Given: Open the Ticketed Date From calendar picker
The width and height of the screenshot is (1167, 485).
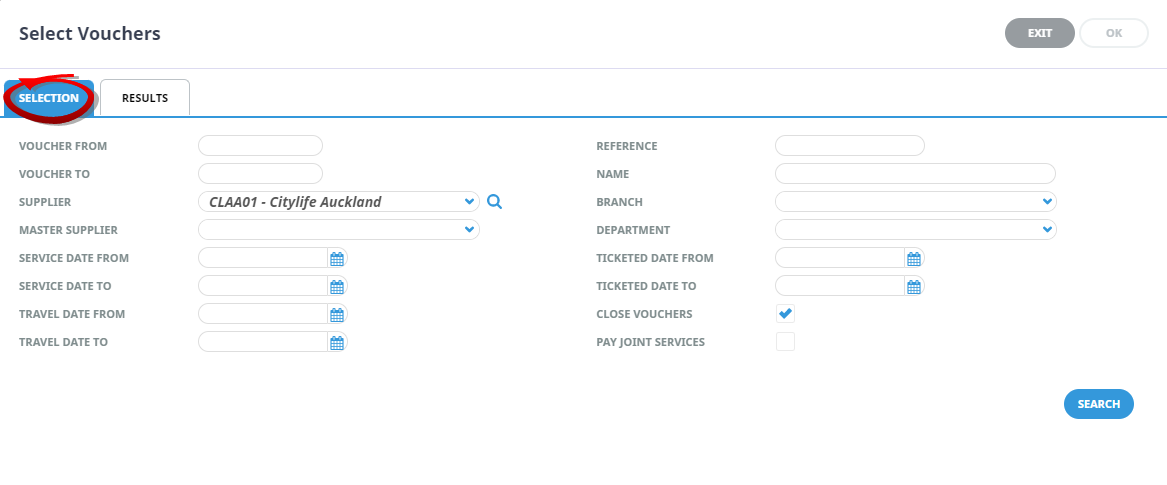Looking at the screenshot, I should (x=913, y=258).
